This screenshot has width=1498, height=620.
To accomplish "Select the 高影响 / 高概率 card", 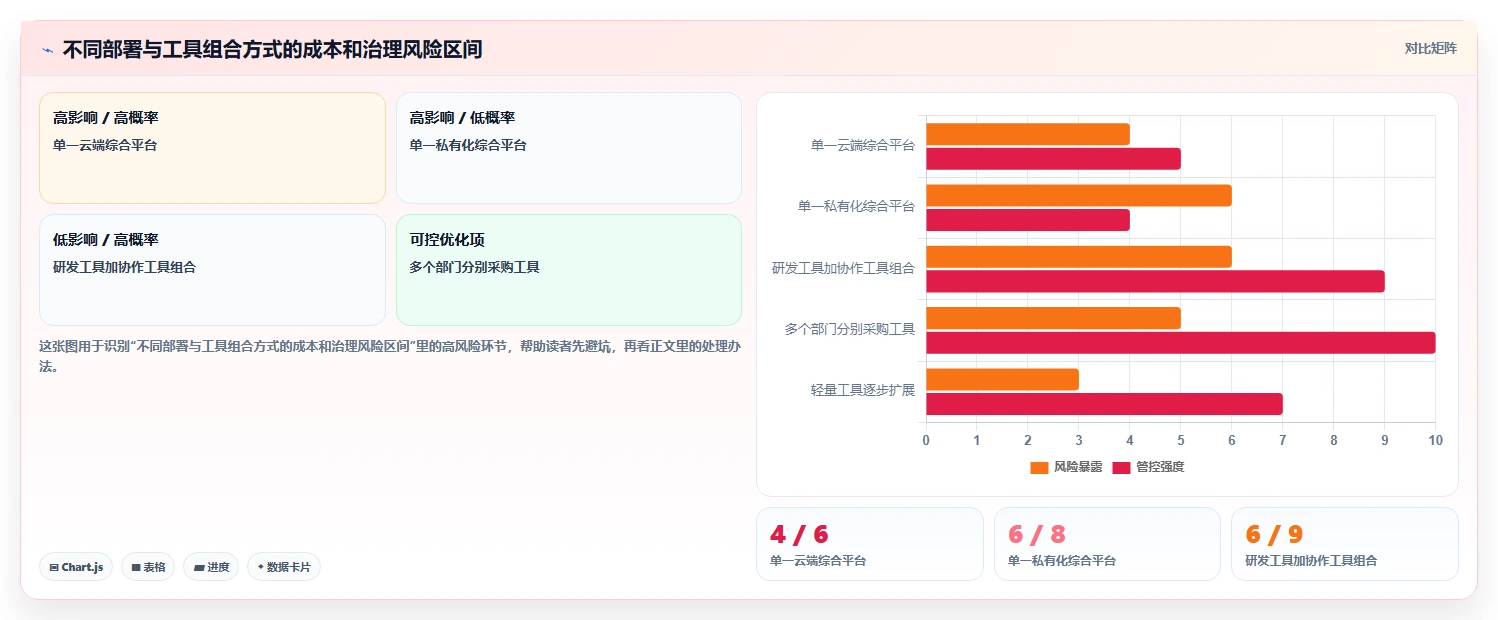I will pyautogui.click(x=212, y=148).
